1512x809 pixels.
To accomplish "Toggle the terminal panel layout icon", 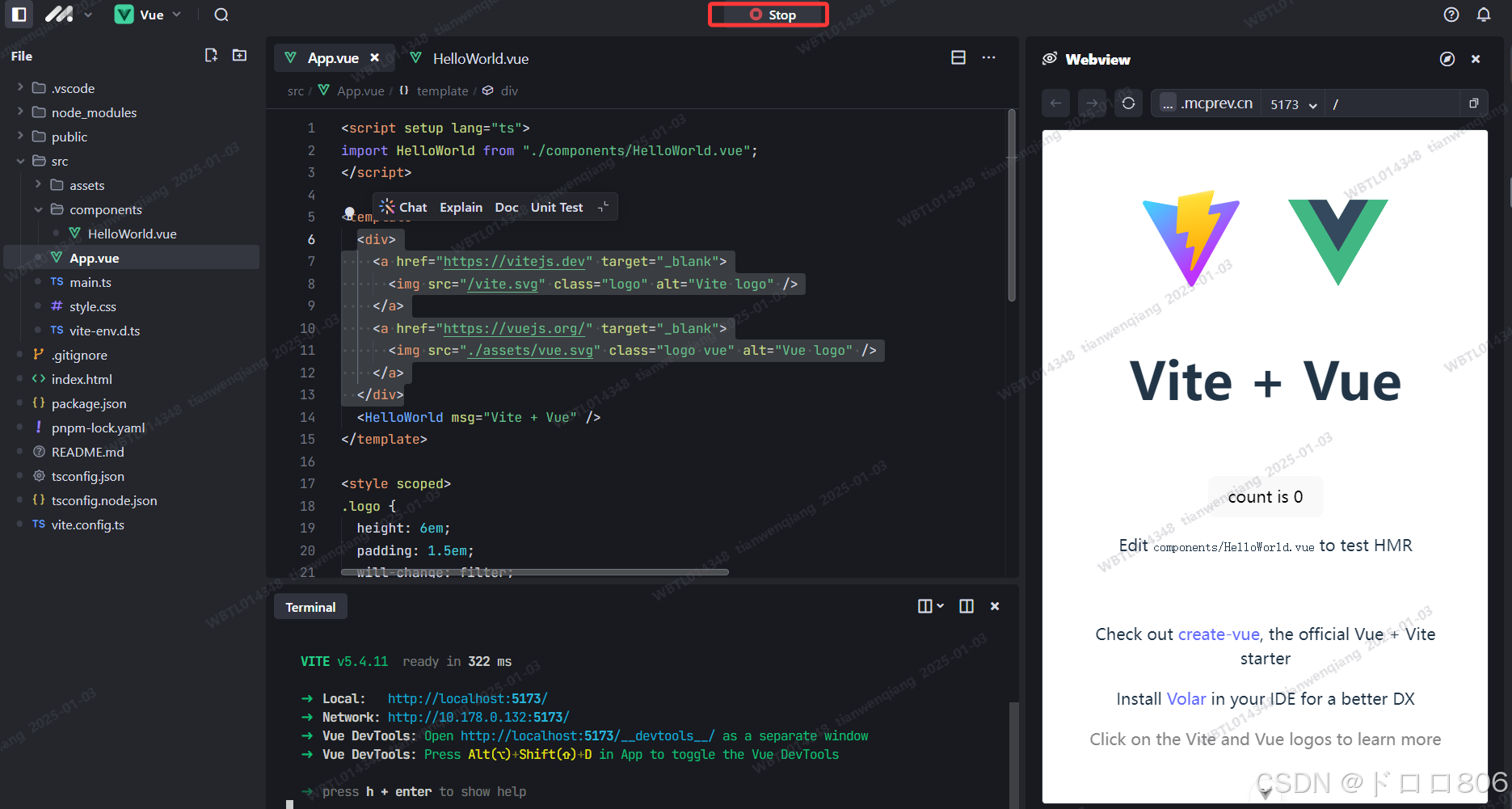I will pos(967,606).
